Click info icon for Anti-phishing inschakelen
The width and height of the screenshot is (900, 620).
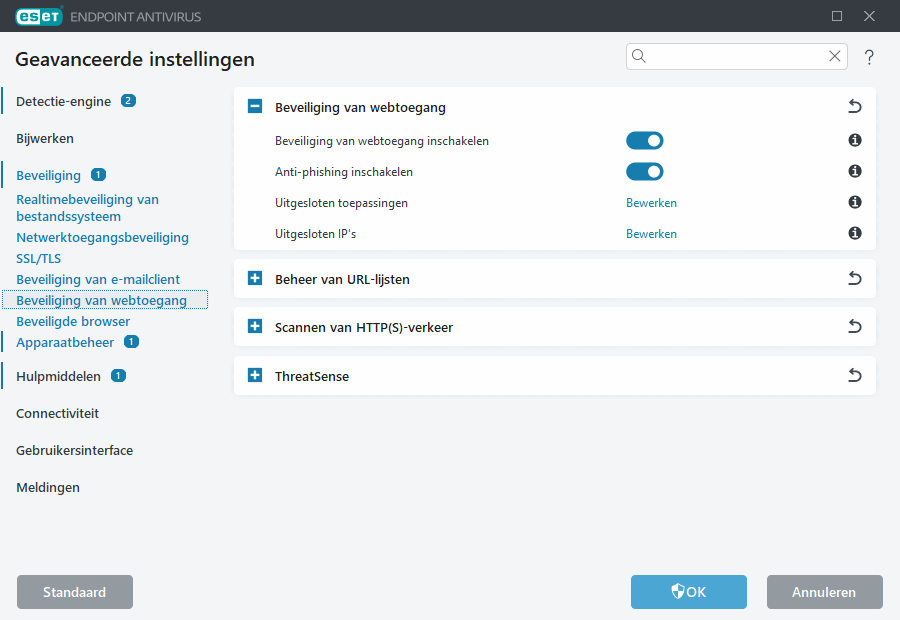point(855,172)
